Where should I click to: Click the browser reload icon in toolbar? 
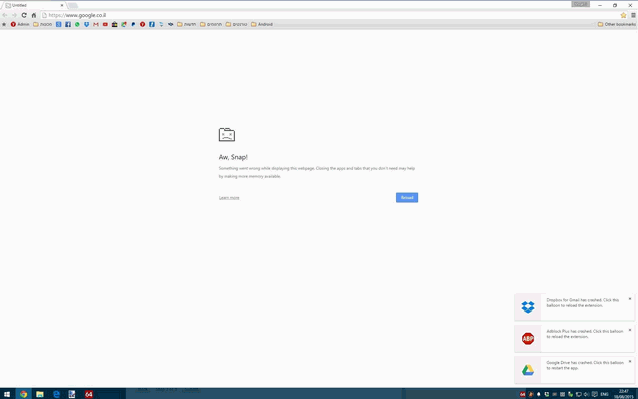tap(24, 15)
